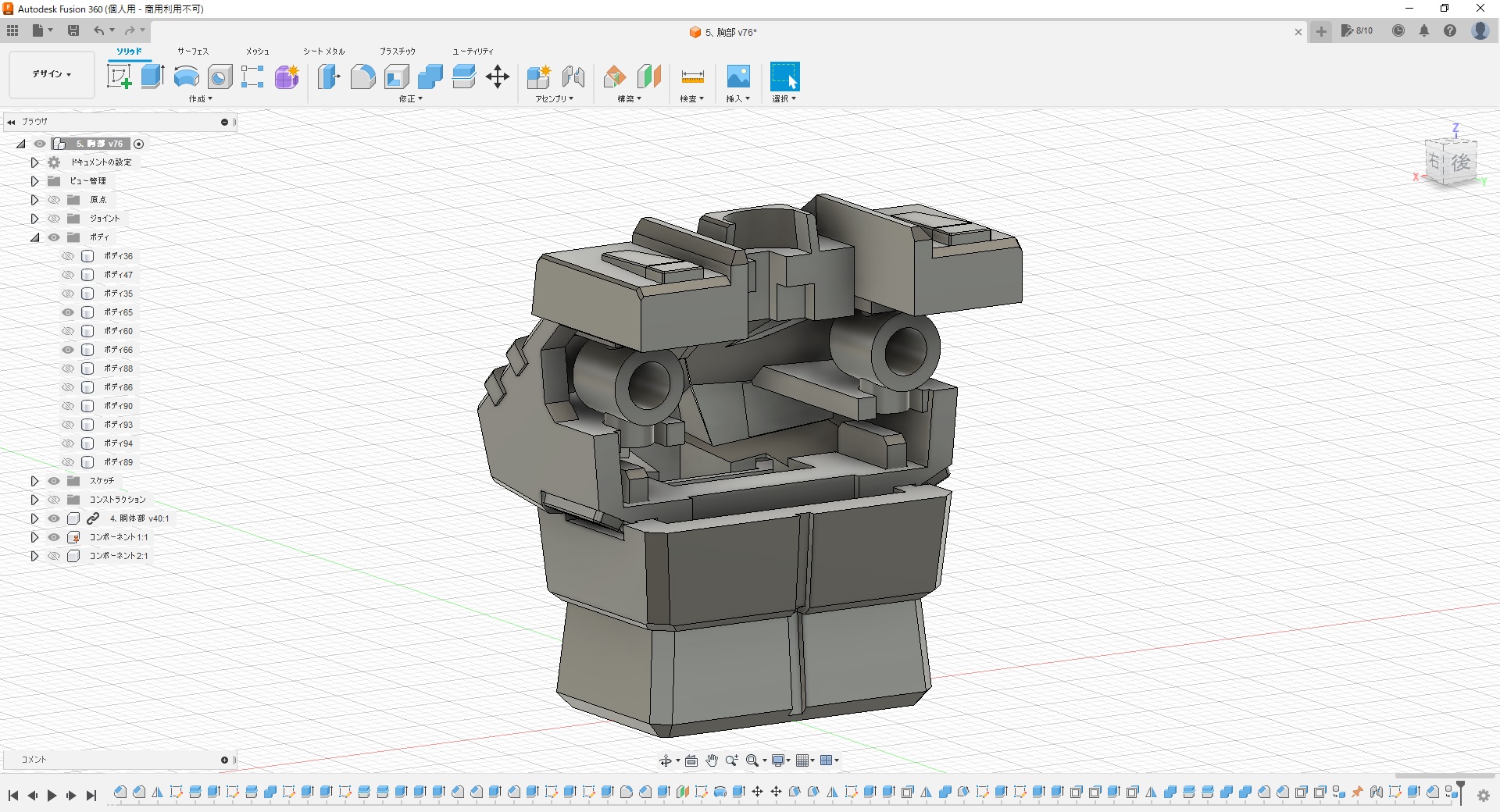Click the Measure ruler icon

coord(692,77)
